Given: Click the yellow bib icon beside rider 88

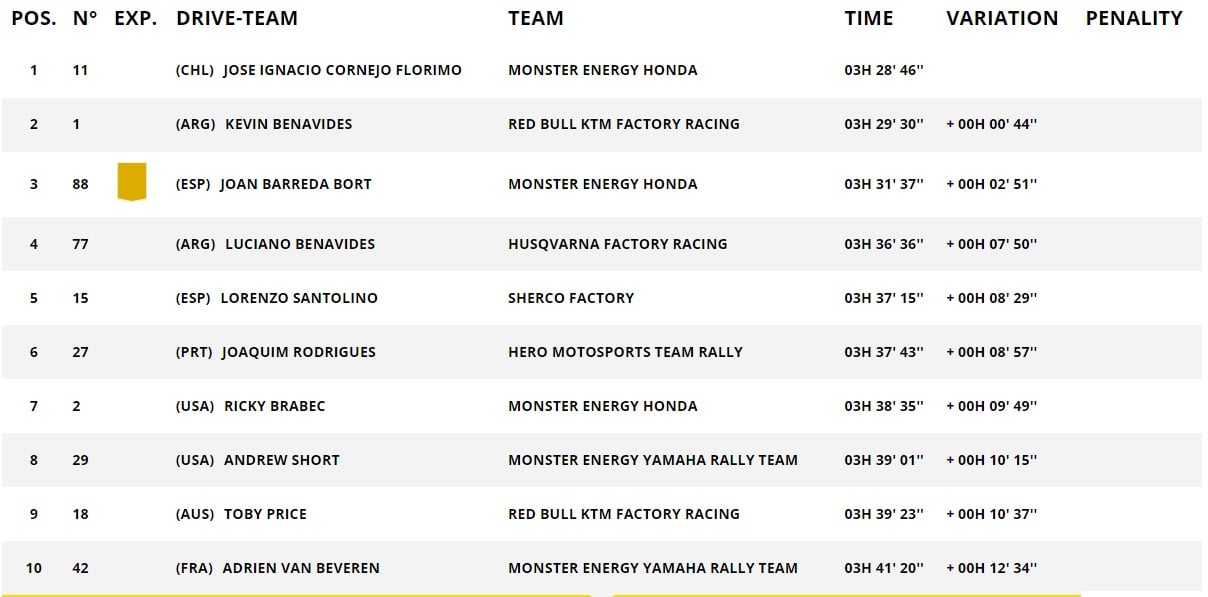Looking at the screenshot, I should 132,182.
